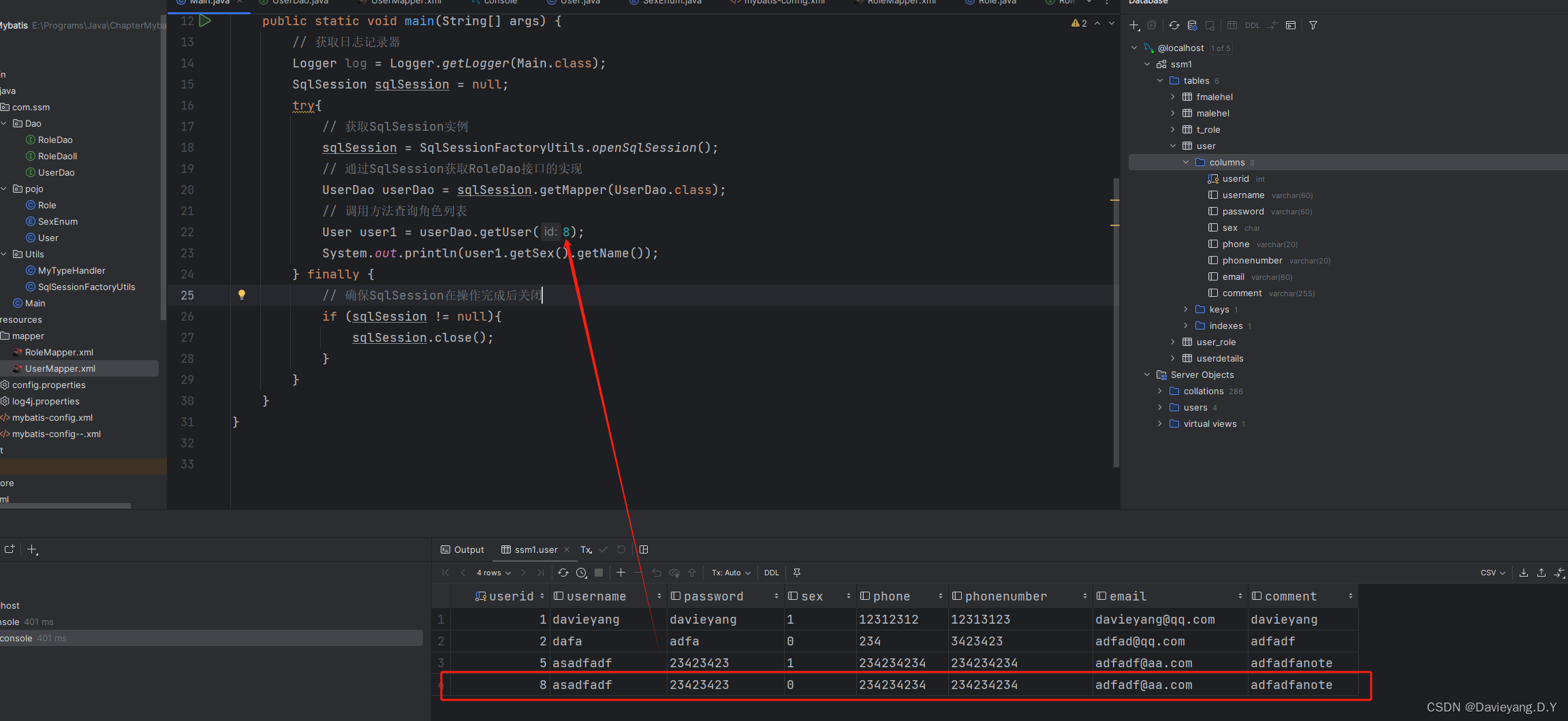
Task: Open the CSV export format dropdown
Action: 1493,573
